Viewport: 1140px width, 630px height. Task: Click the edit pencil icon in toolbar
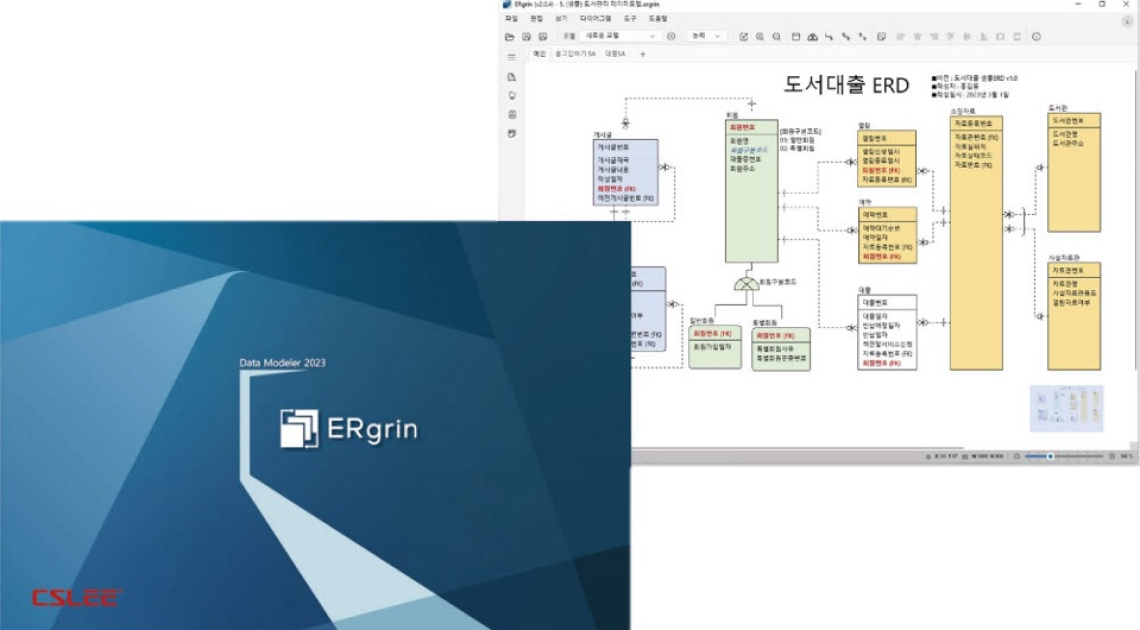pyautogui.click(x=743, y=36)
